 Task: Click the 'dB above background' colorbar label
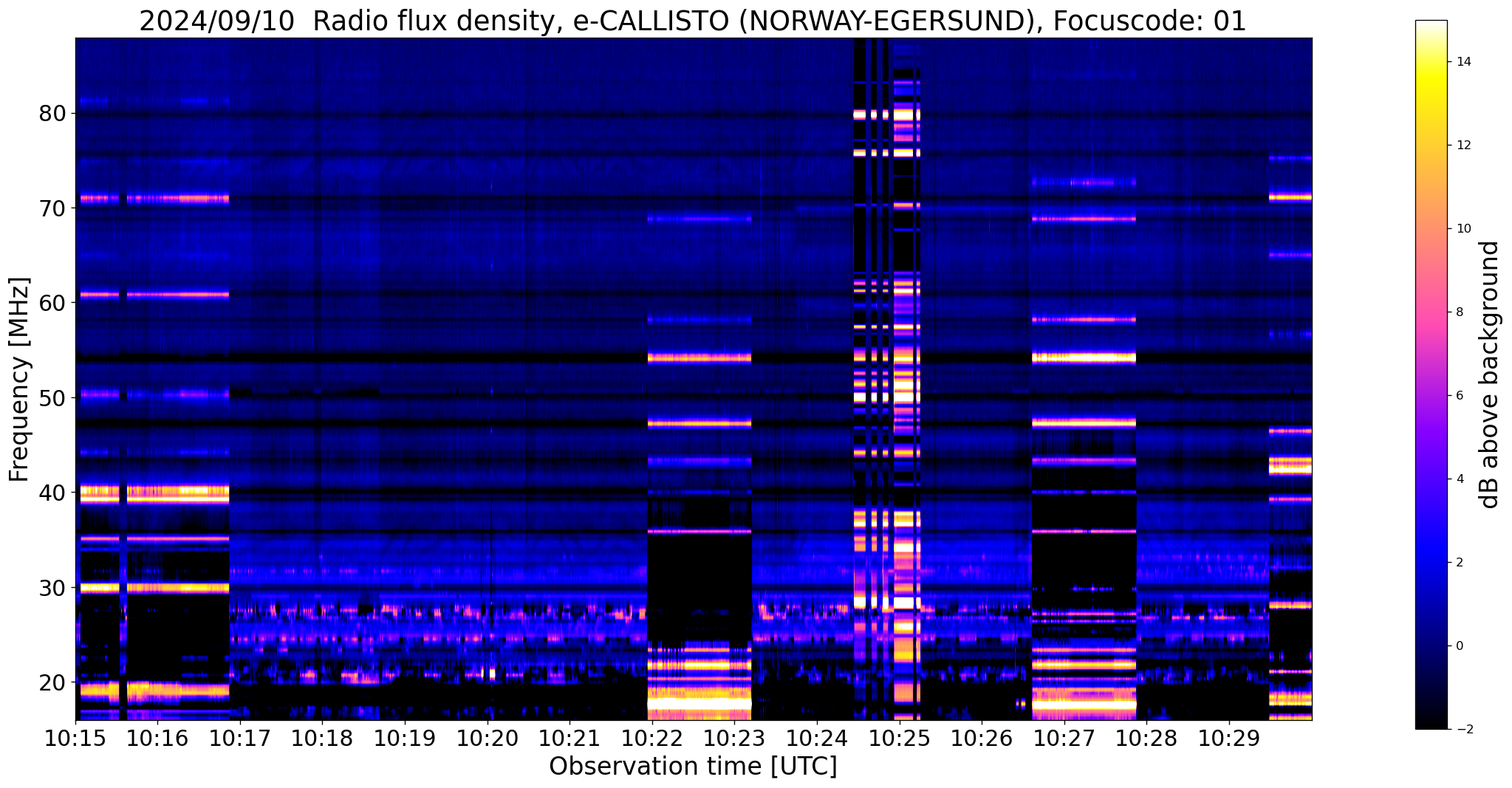point(1490,374)
